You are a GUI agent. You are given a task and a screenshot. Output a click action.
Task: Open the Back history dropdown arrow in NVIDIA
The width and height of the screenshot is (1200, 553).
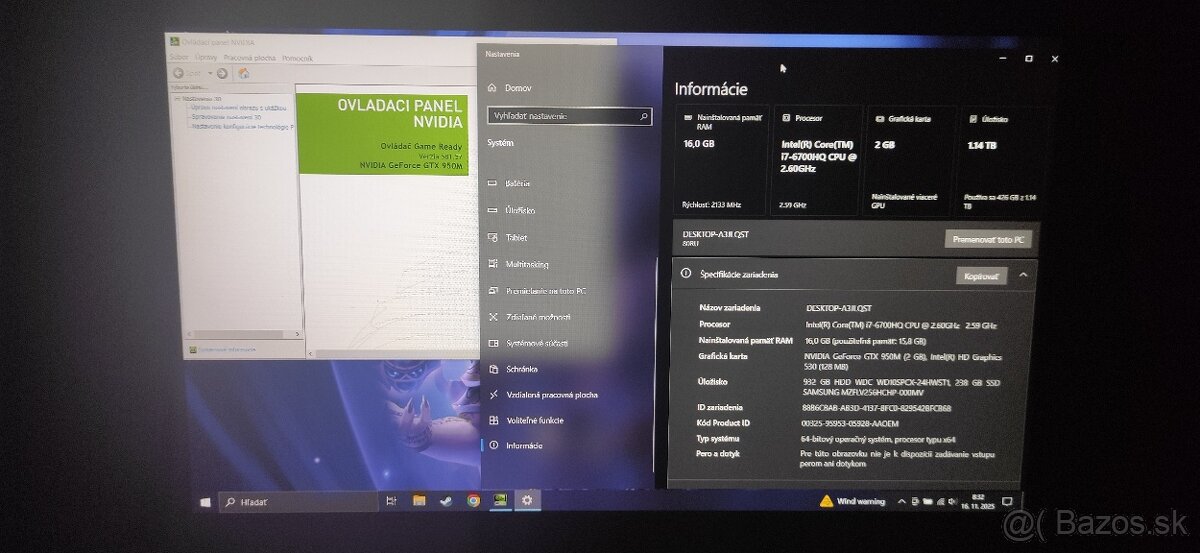211,73
